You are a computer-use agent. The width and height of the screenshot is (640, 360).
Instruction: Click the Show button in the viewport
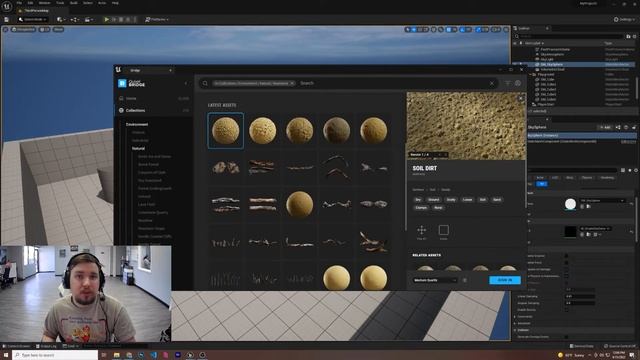(x=58, y=29)
